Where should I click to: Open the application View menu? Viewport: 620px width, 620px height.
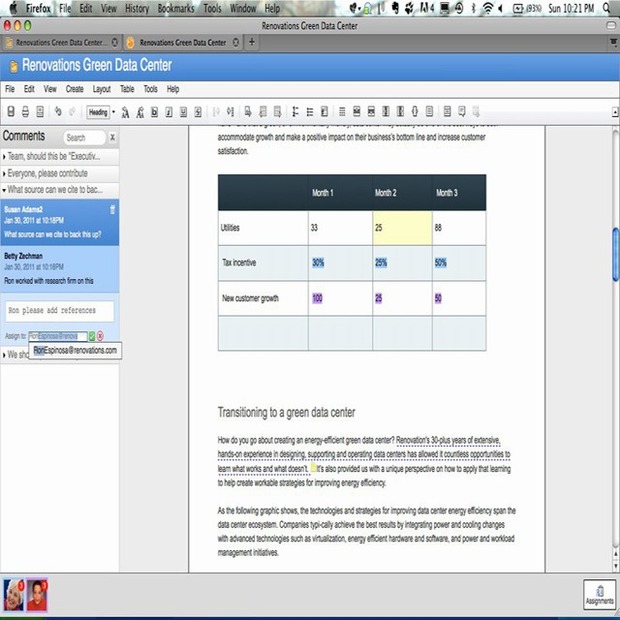click(50, 89)
